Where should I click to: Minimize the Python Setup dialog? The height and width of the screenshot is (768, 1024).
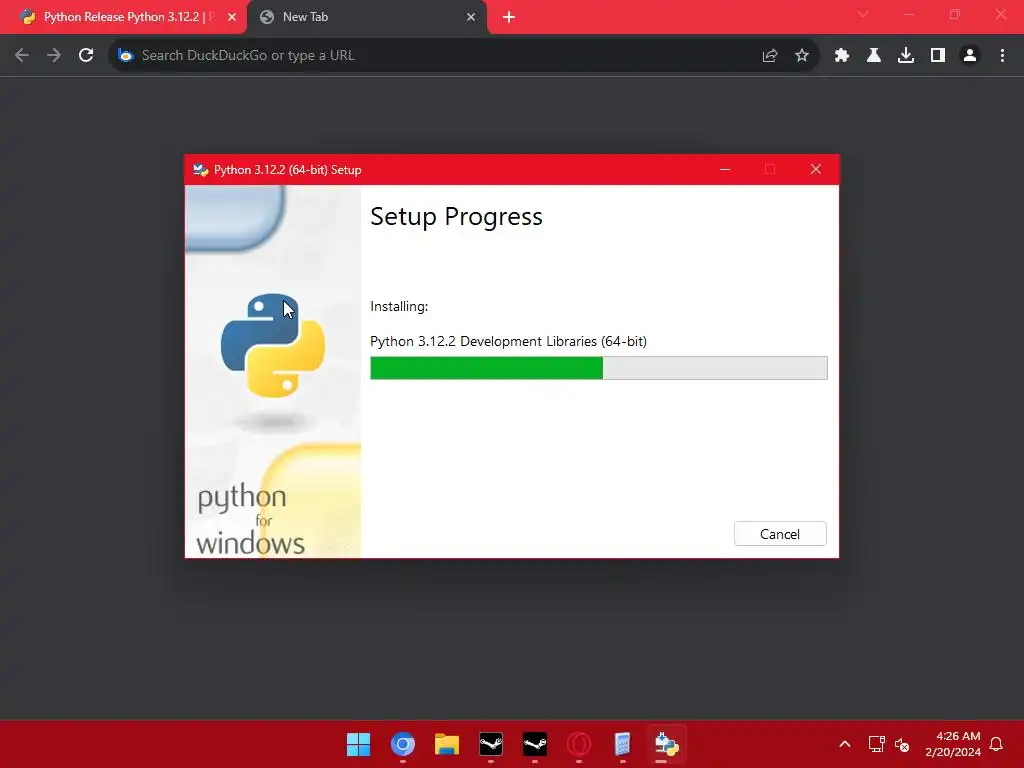point(725,169)
